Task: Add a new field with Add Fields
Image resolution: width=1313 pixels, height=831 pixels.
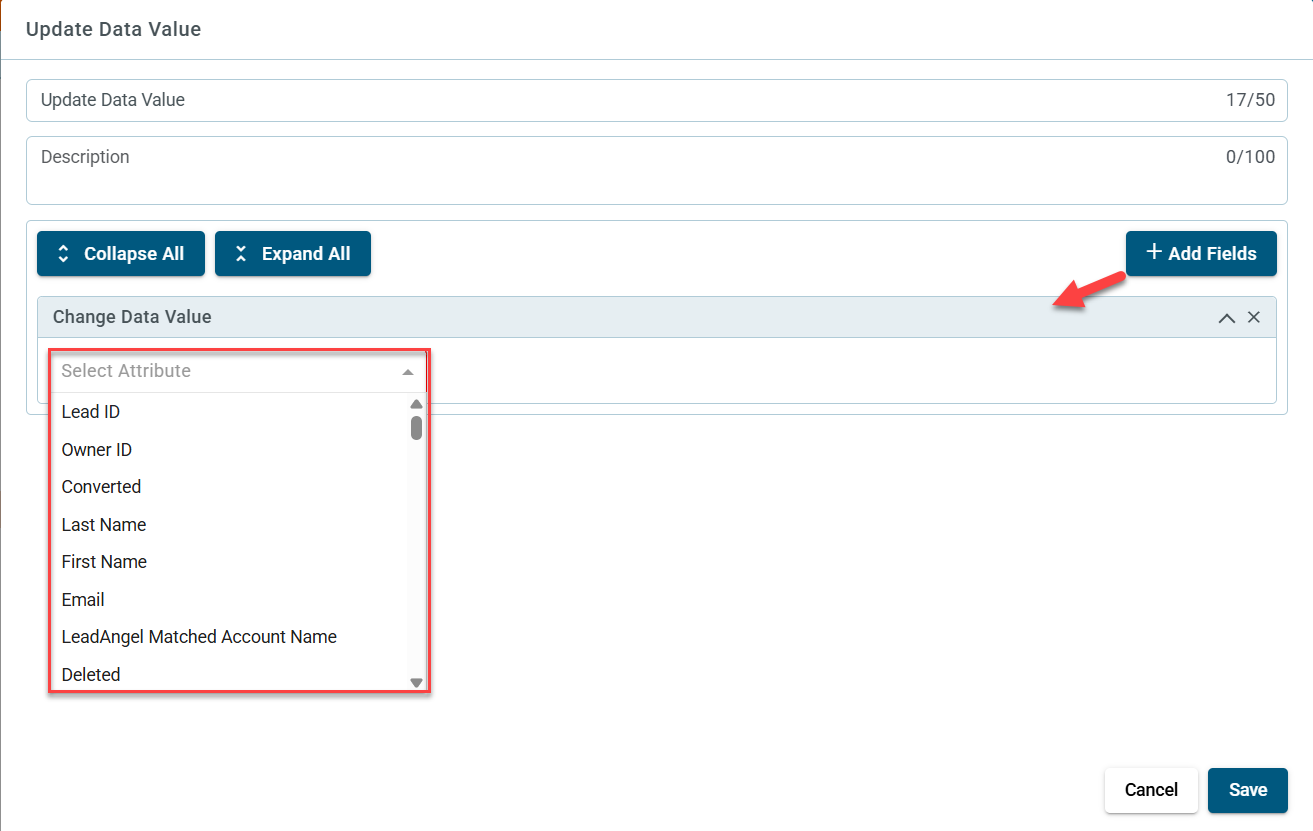Action: [x=1201, y=253]
